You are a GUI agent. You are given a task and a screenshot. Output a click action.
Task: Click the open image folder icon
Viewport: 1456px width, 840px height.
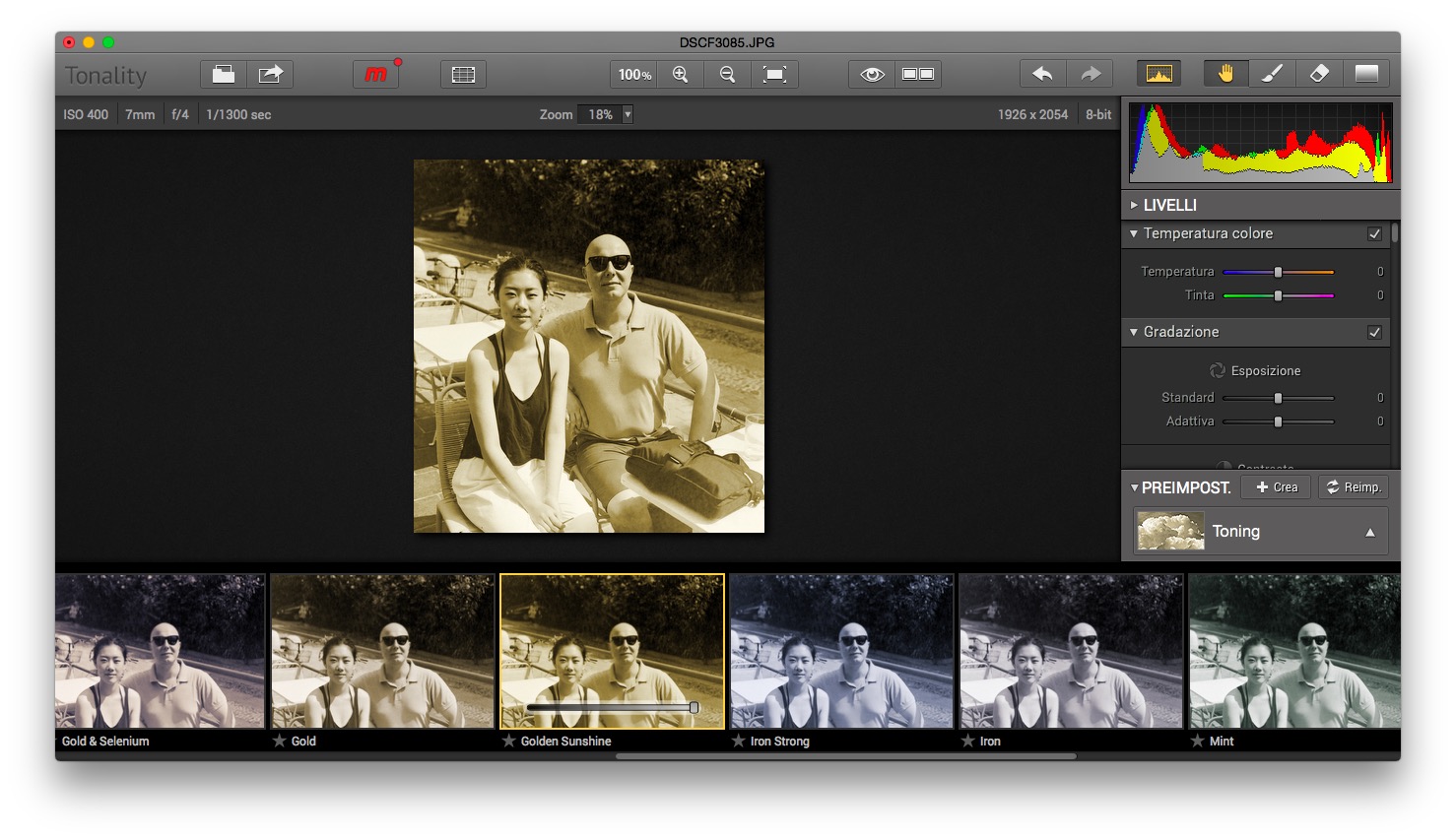pos(224,75)
